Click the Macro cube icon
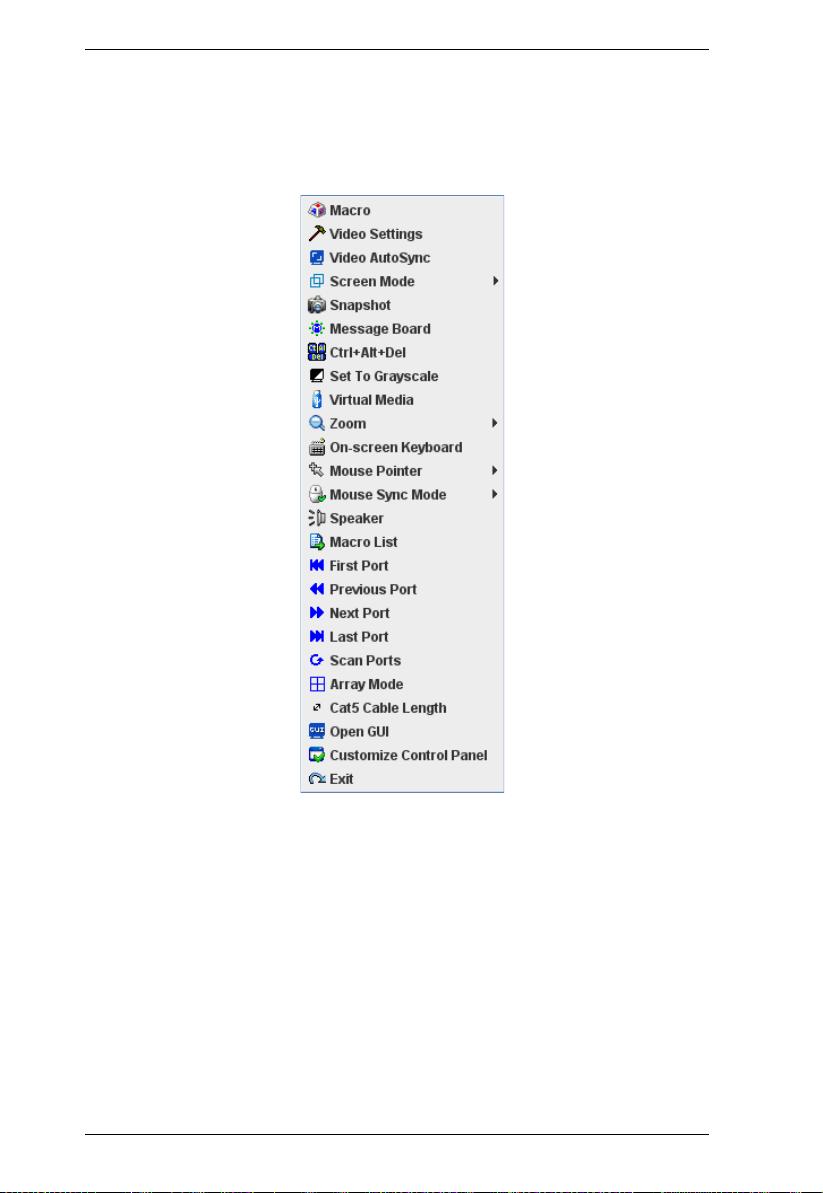The image size is (823, 1193). [316, 210]
